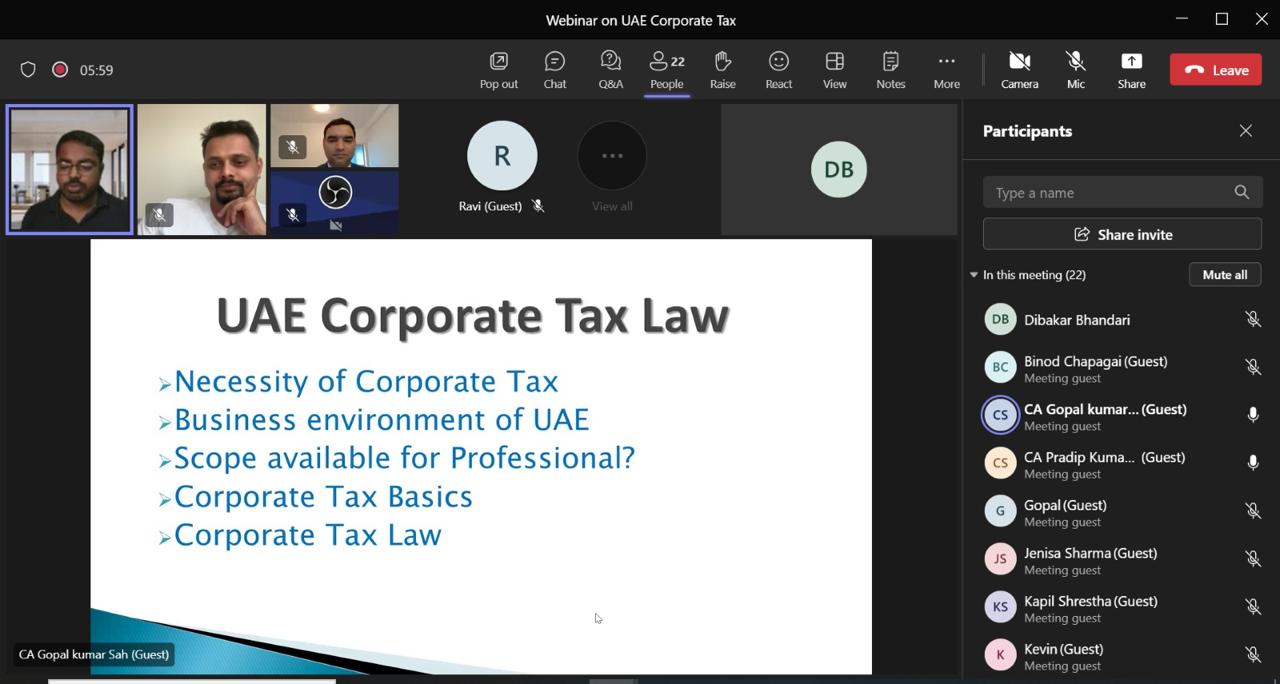The image size is (1280, 684).
Task: Click the Share screen icon
Action: (x=1131, y=69)
